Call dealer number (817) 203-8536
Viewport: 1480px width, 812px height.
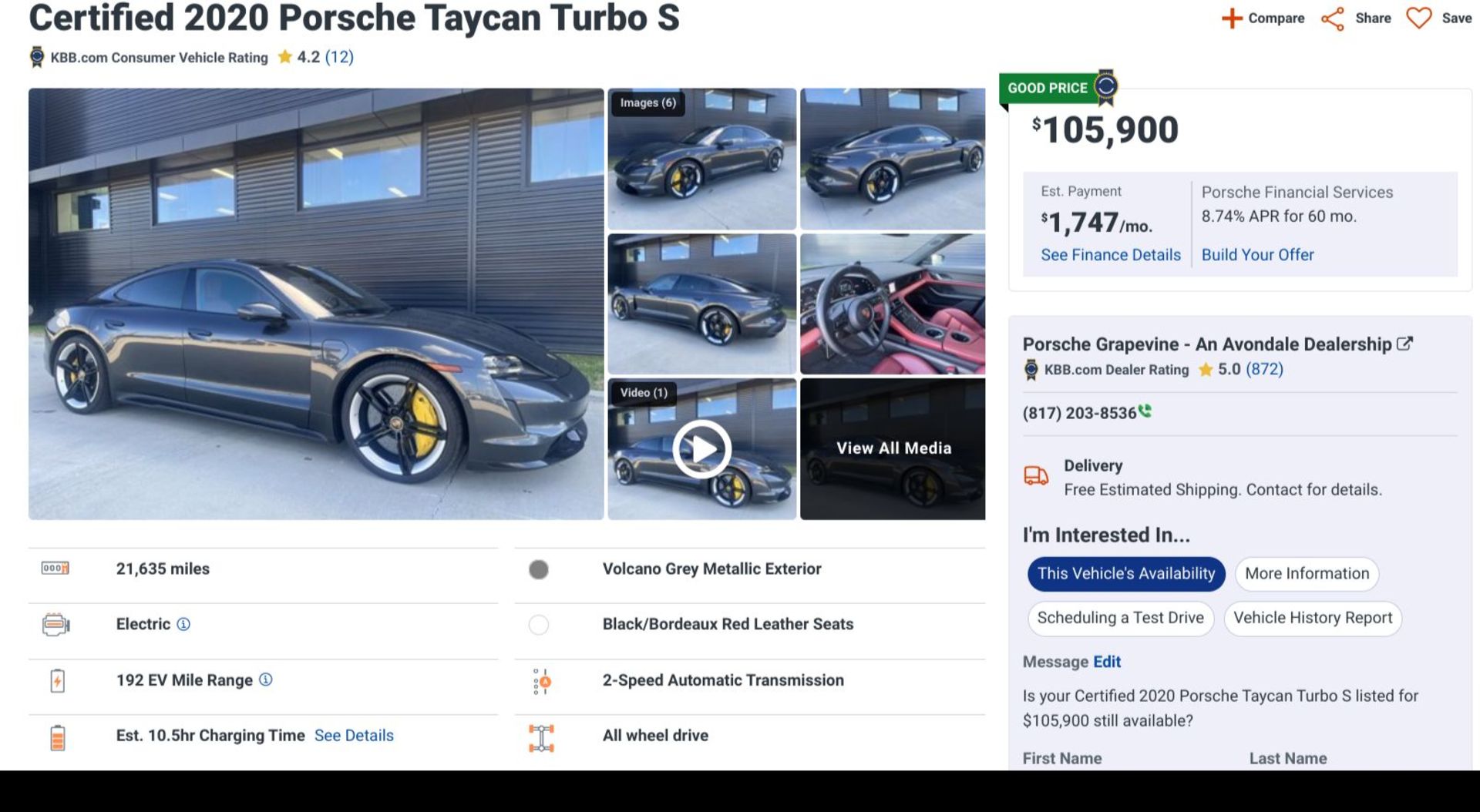[1079, 414]
